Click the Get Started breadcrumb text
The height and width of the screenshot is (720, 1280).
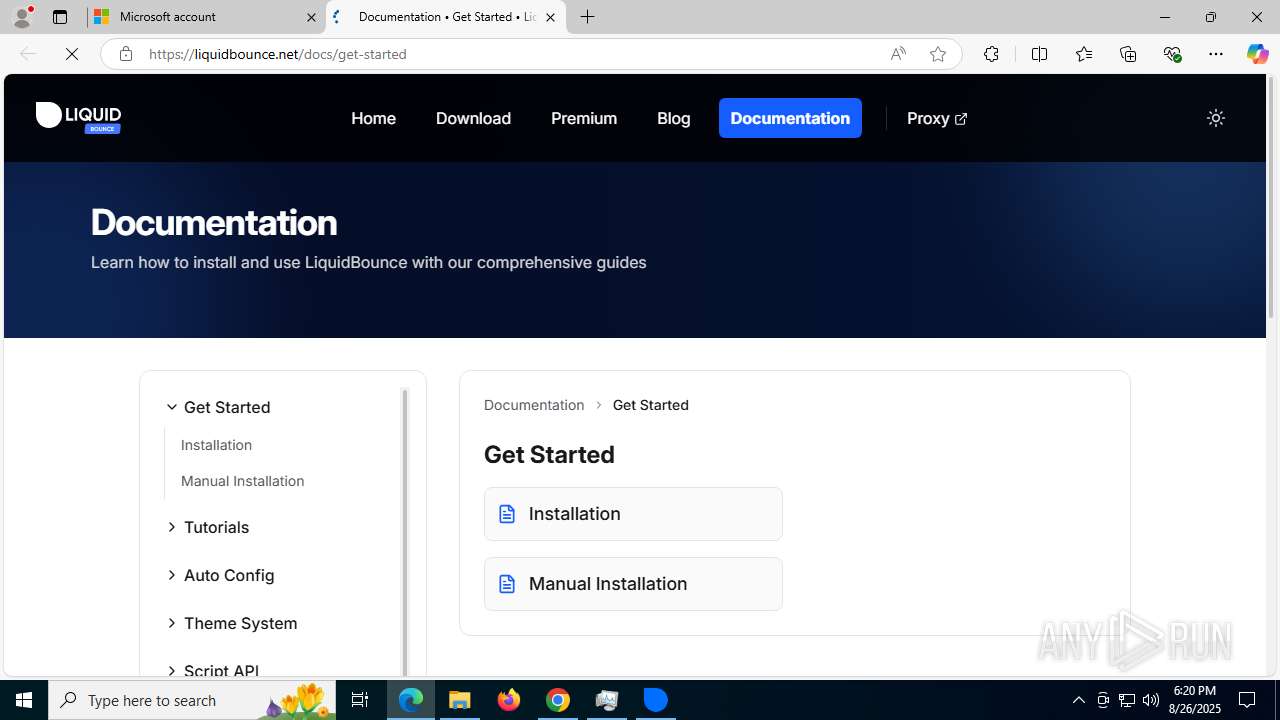click(x=650, y=405)
